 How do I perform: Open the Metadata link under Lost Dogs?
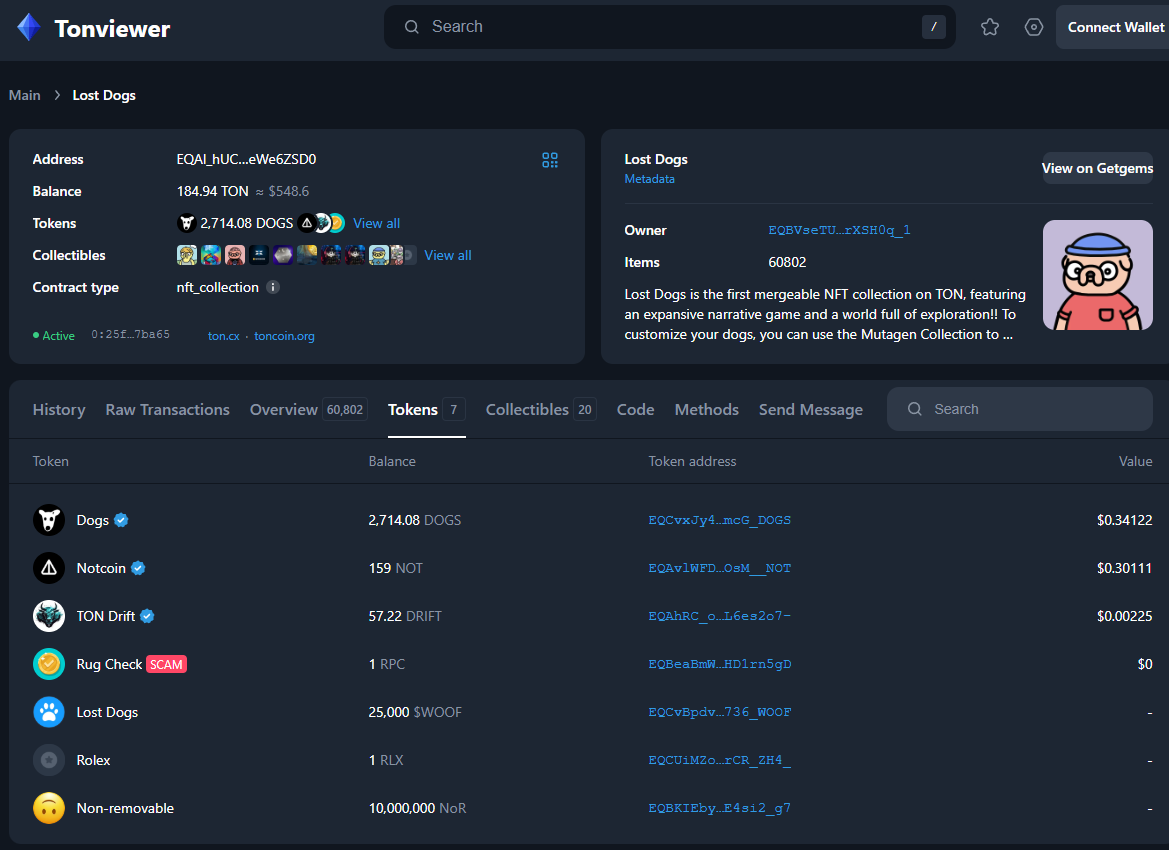[649, 179]
